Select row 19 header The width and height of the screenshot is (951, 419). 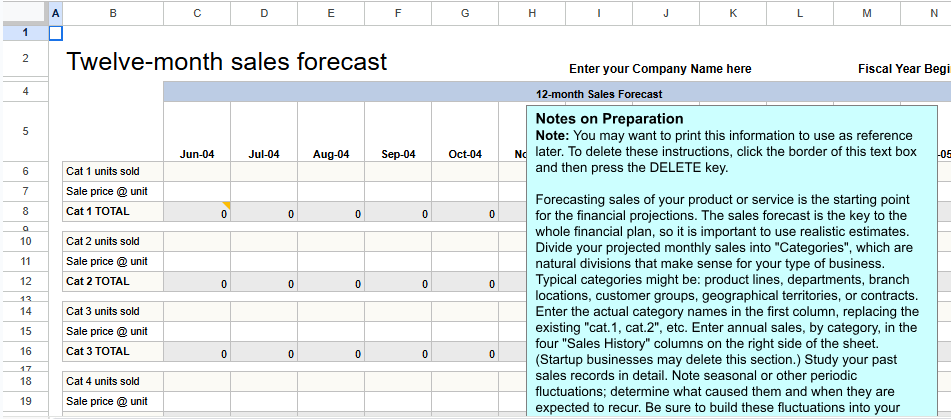tap(25, 401)
